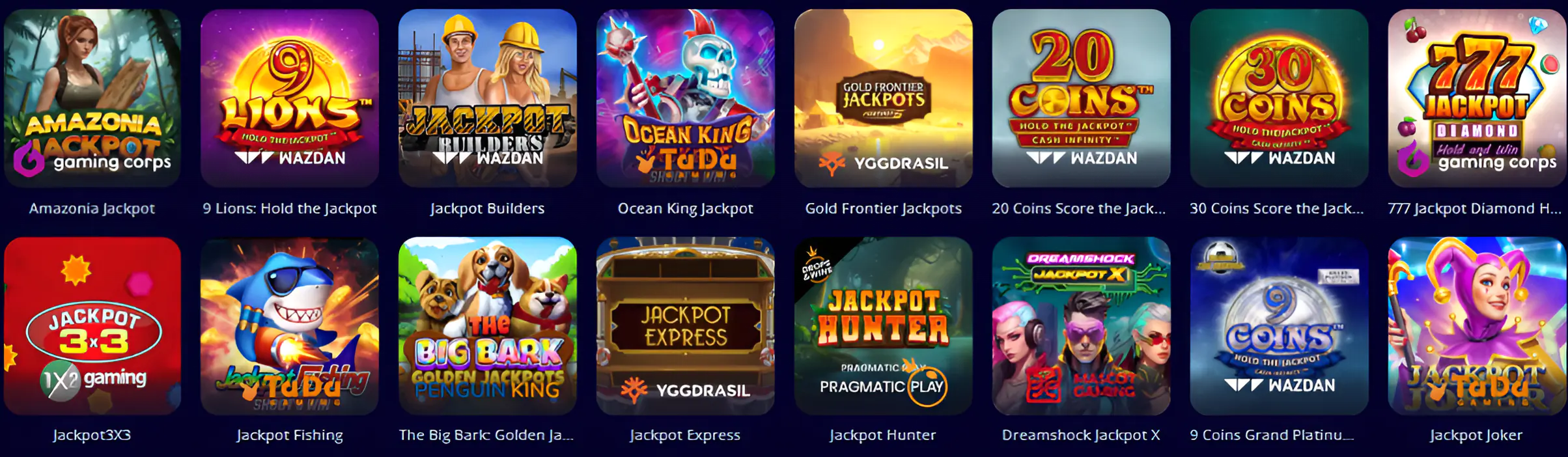Open Ocean King Jackpot skeleton thumbnail
Image resolution: width=1568 pixels, height=457 pixels.
686,98
